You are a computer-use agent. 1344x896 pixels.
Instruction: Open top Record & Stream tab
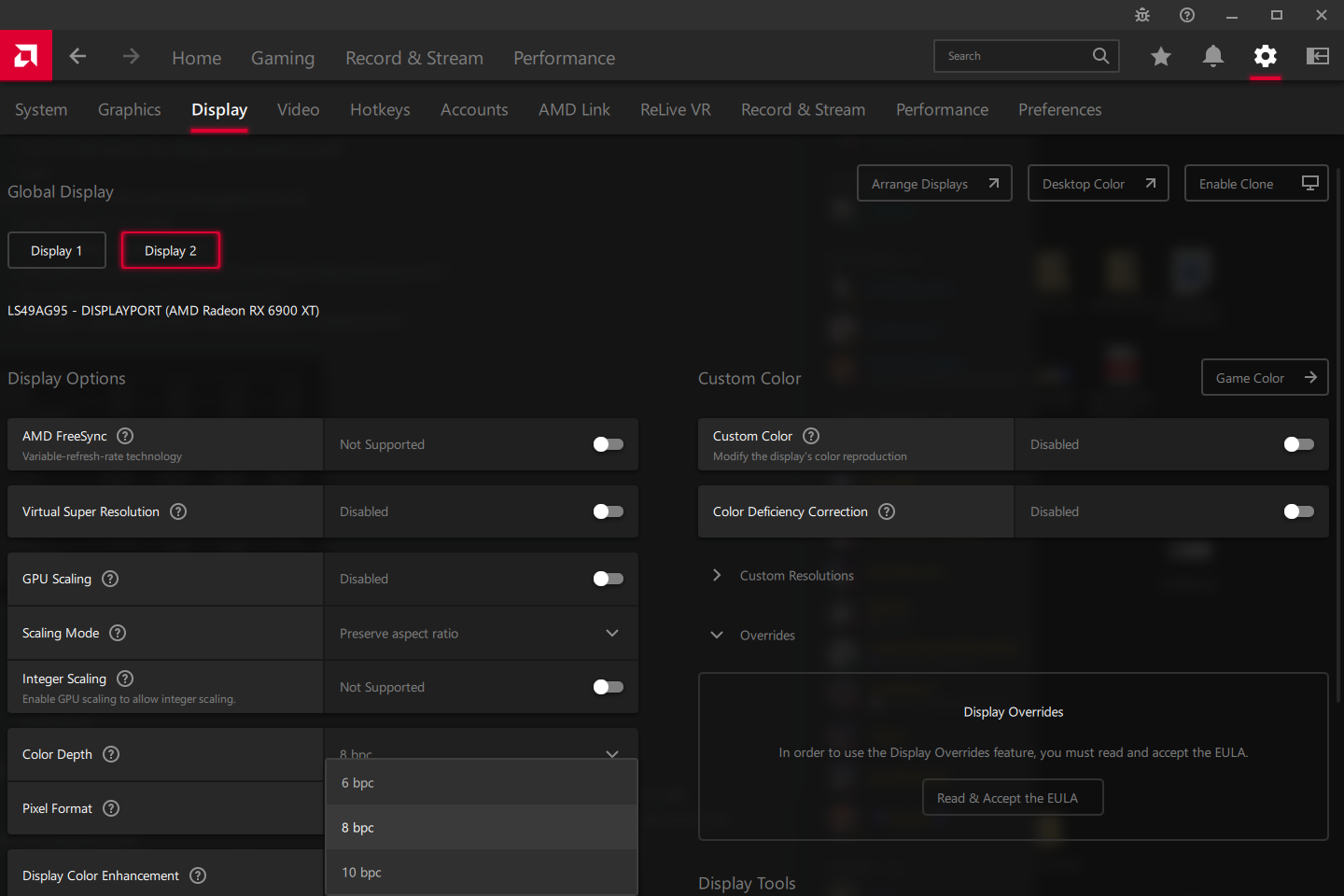point(414,58)
